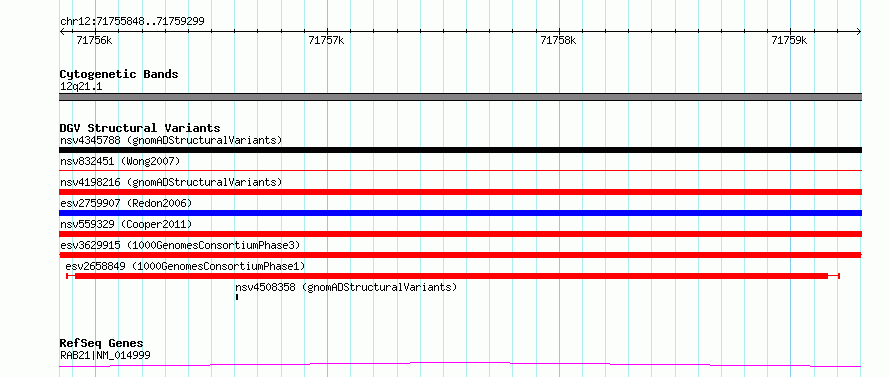Click the 71758k ruler label
The height and width of the screenshot is (377, 890).
coord(558,40)
